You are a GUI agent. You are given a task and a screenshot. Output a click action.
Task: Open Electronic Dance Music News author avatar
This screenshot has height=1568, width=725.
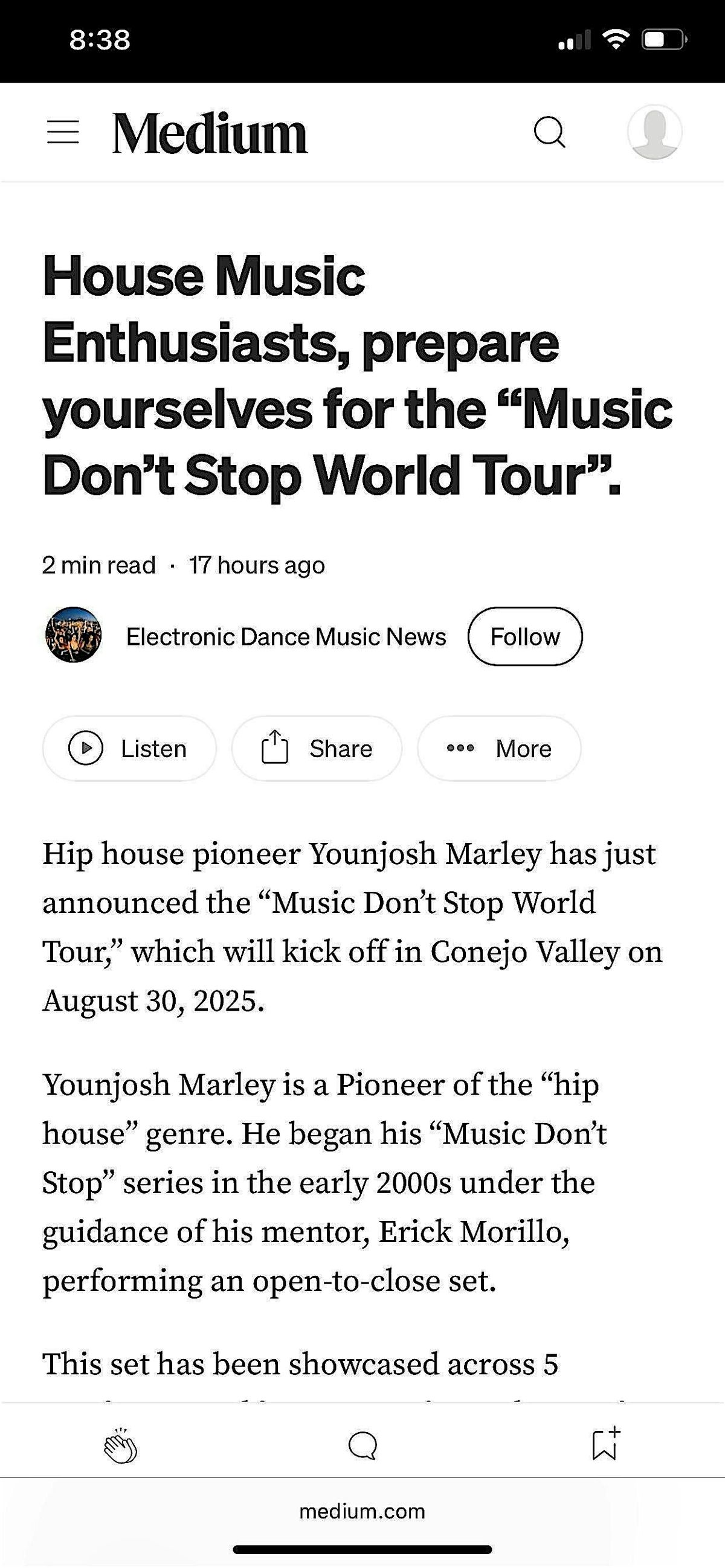click(x=73, y=635)
